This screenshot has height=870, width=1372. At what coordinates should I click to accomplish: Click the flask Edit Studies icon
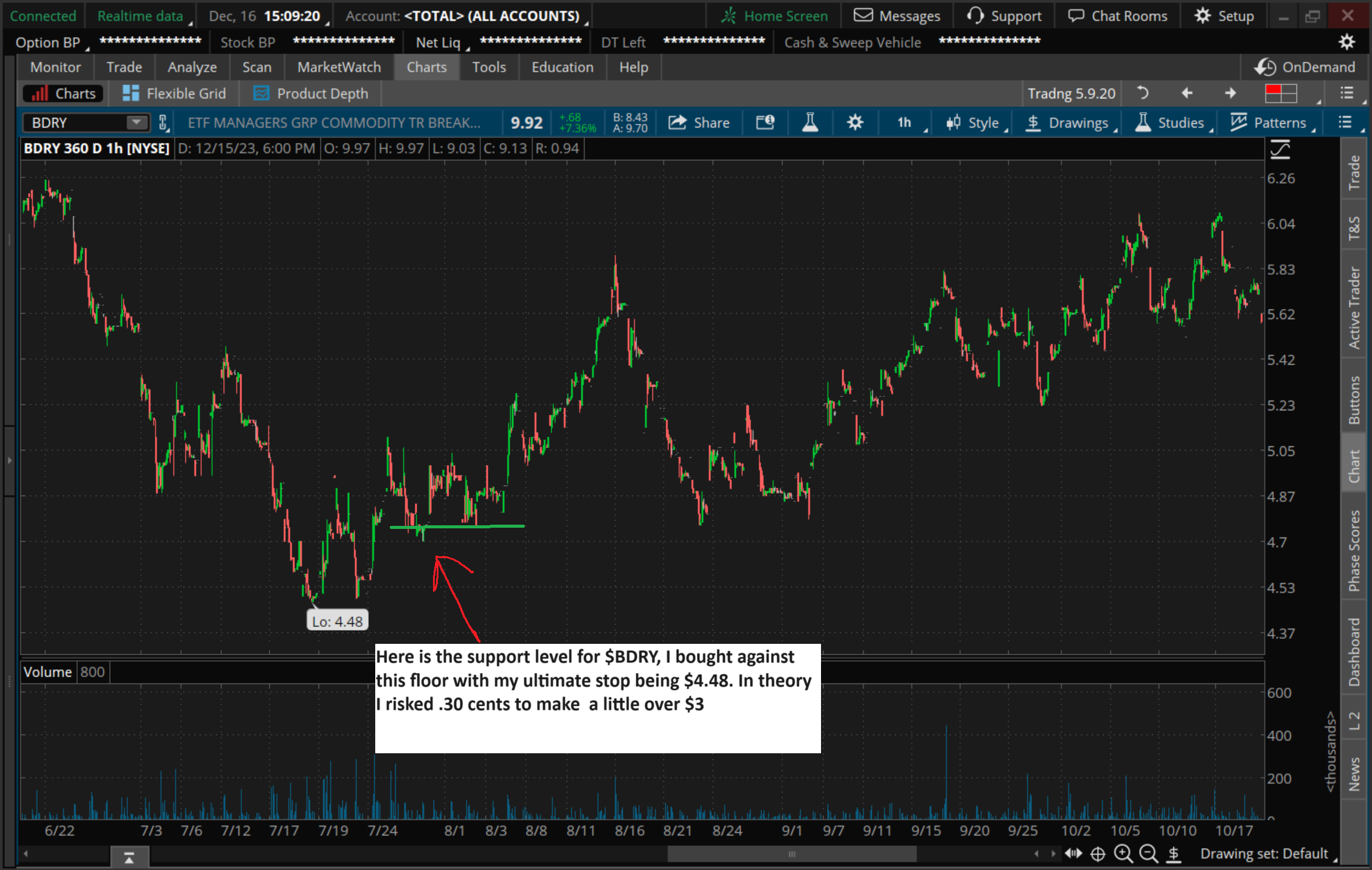(x=809, y=123)
